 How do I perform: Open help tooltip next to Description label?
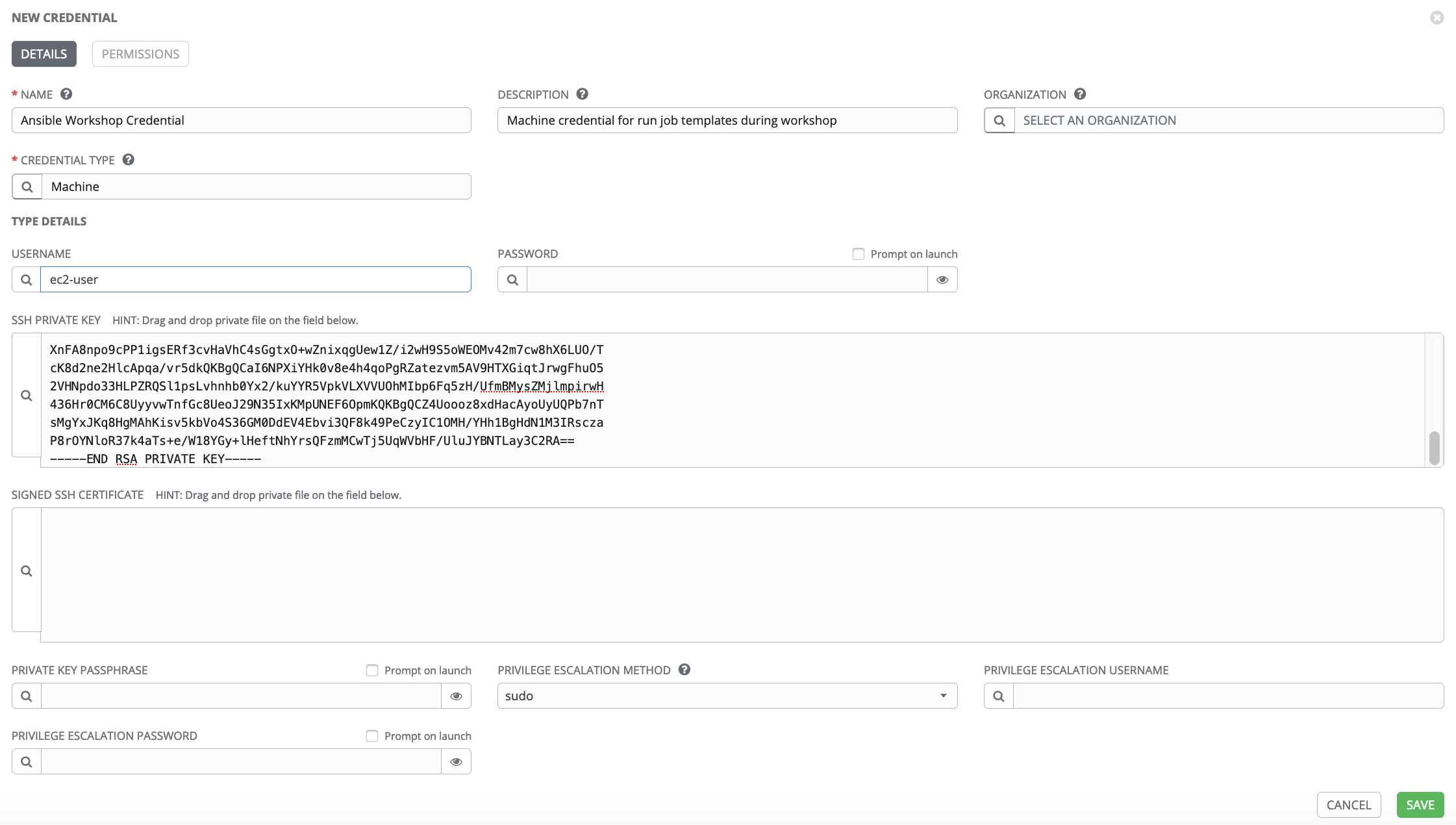tap(583, 94)
